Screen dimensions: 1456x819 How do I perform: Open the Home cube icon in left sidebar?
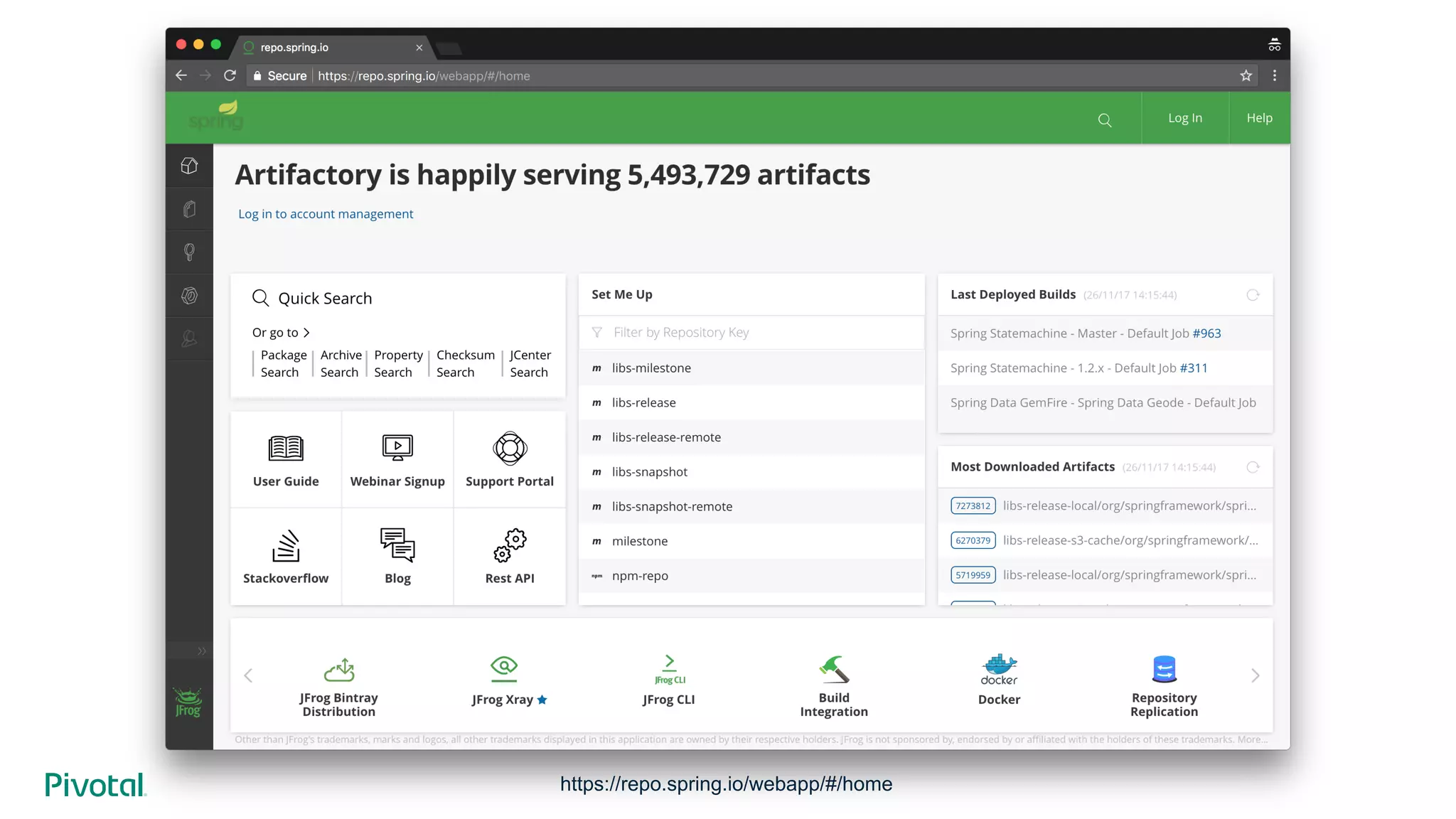[189, 166]
